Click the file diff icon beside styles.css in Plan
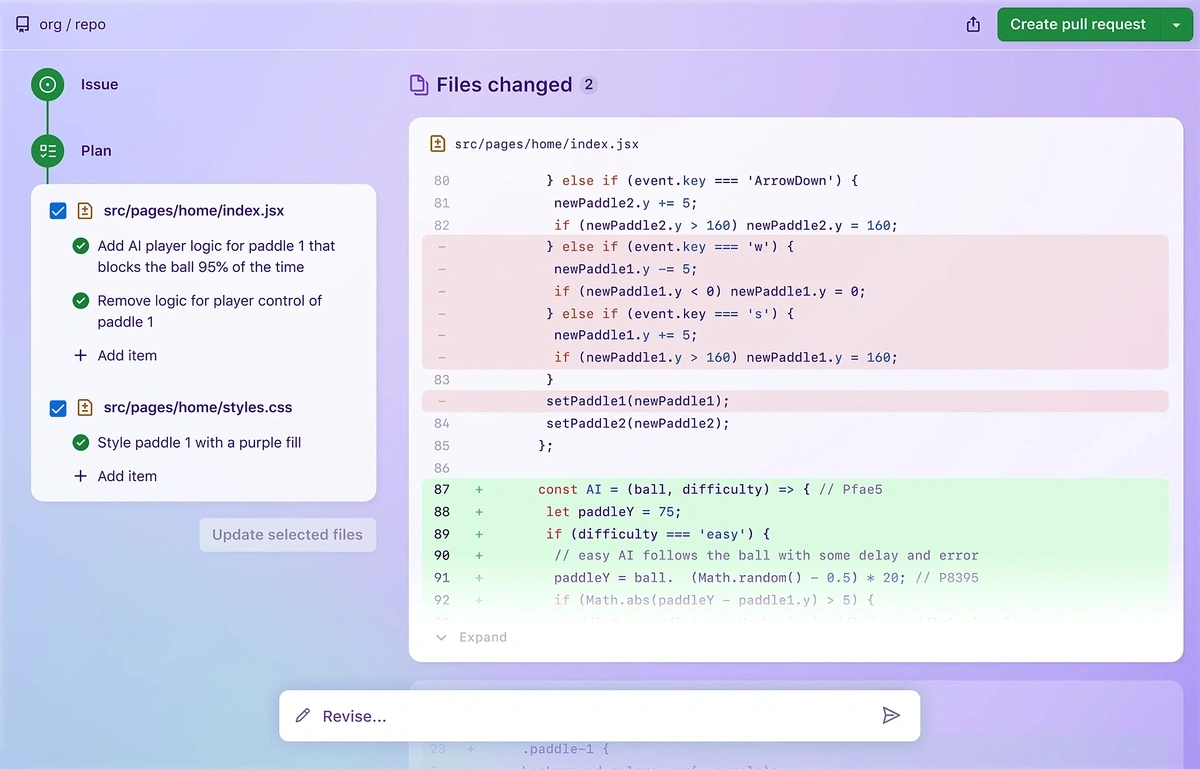Image resolution: width=1200 pixels, height=769 pixels. coord(85,408)
